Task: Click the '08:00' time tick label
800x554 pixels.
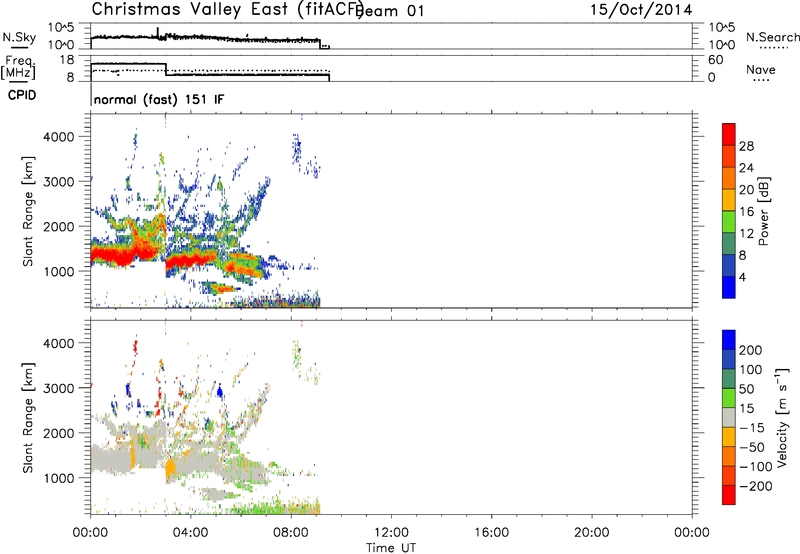Action: (291, 533)
